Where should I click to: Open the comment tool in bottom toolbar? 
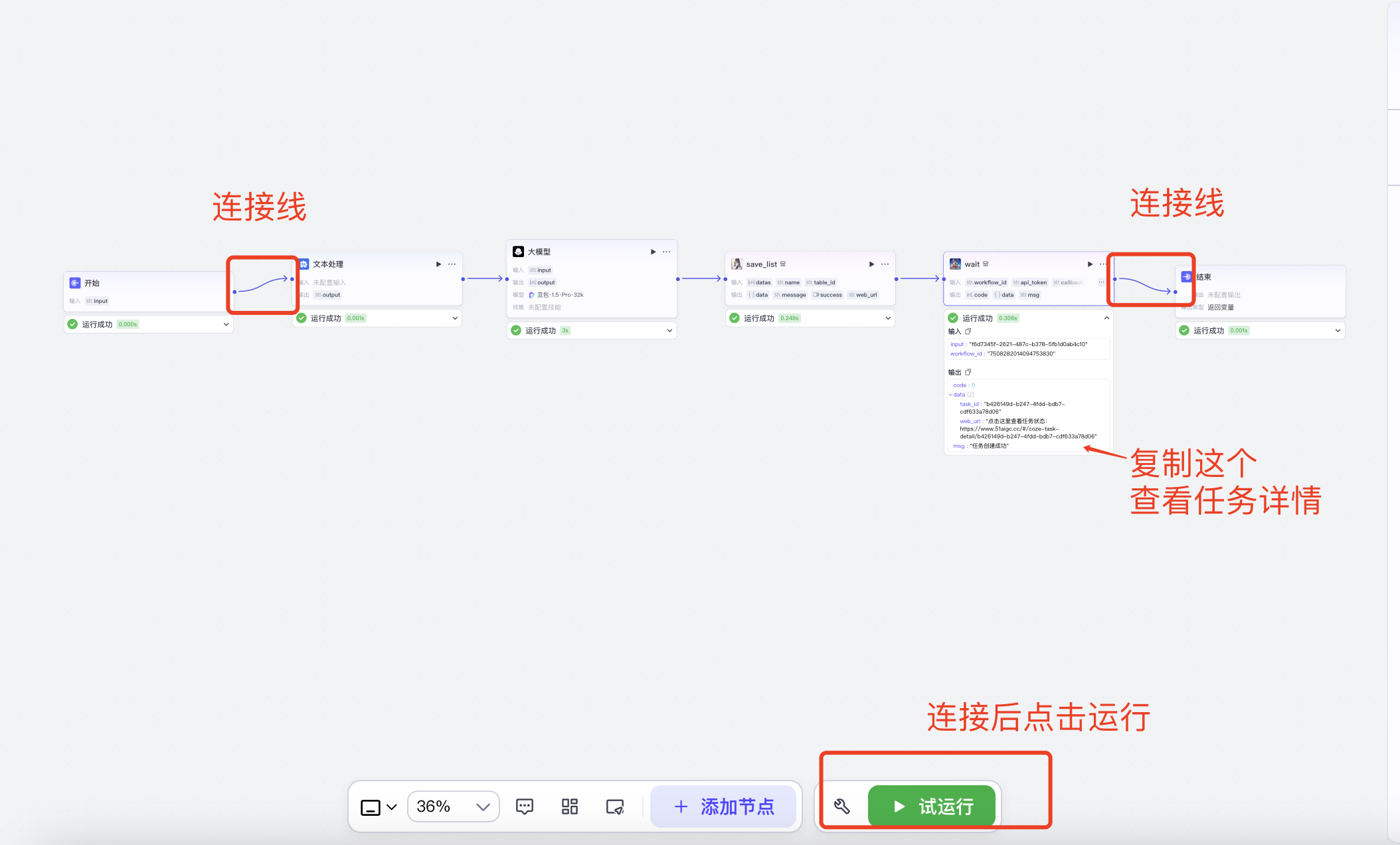point(525,806)
